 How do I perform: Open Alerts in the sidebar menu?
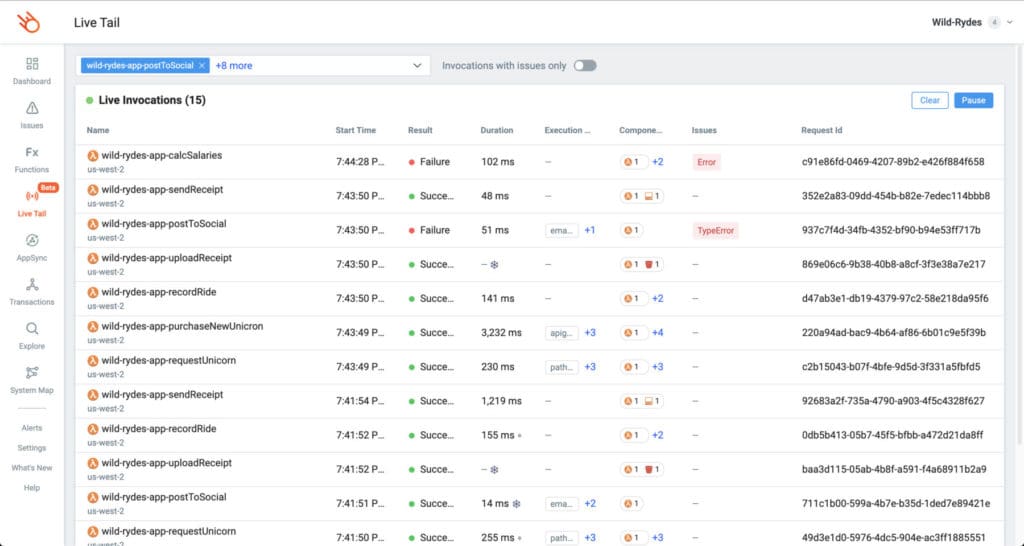click(32, 428)
